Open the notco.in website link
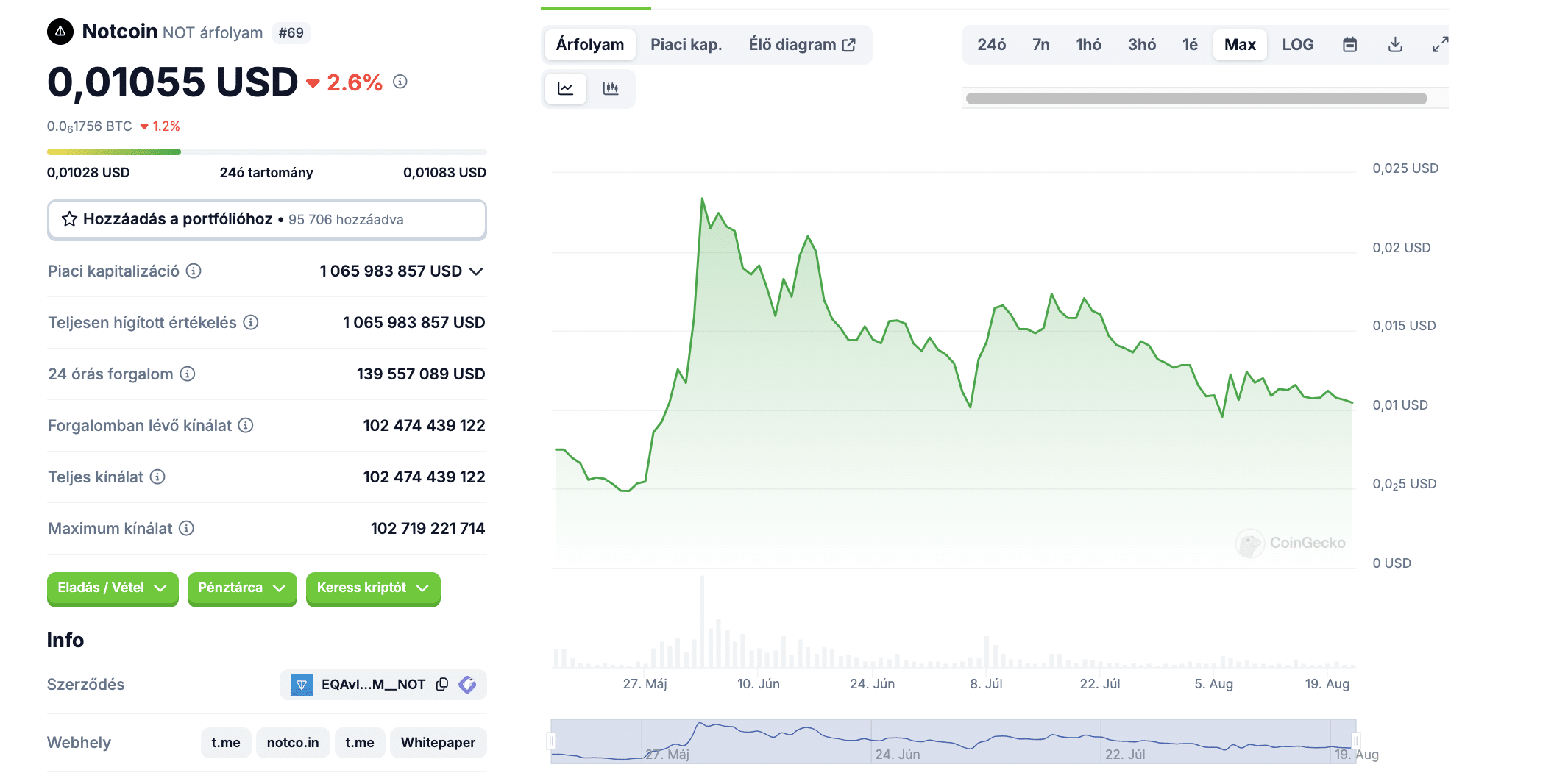1554x784 pixels. tap(293, 743)
